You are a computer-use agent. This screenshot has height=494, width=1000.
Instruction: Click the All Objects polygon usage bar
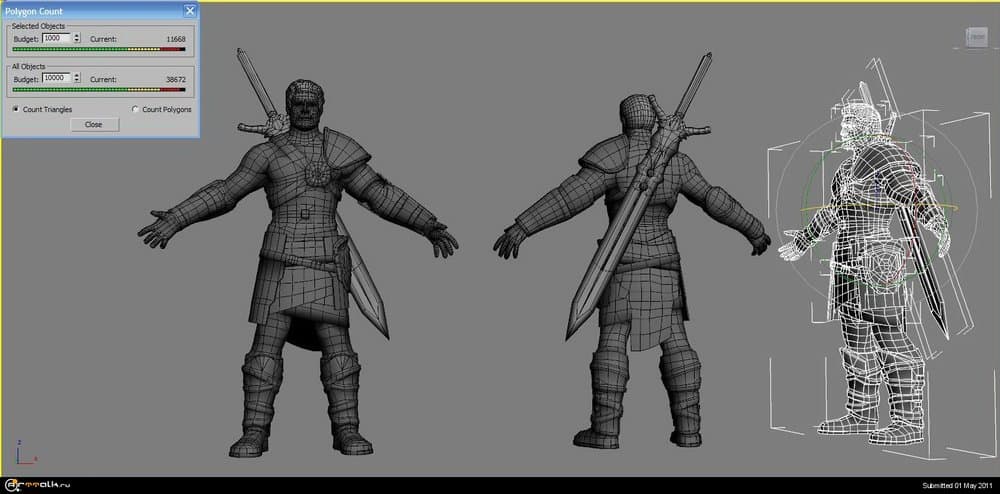pyautogui.click(x=99, y=88)
